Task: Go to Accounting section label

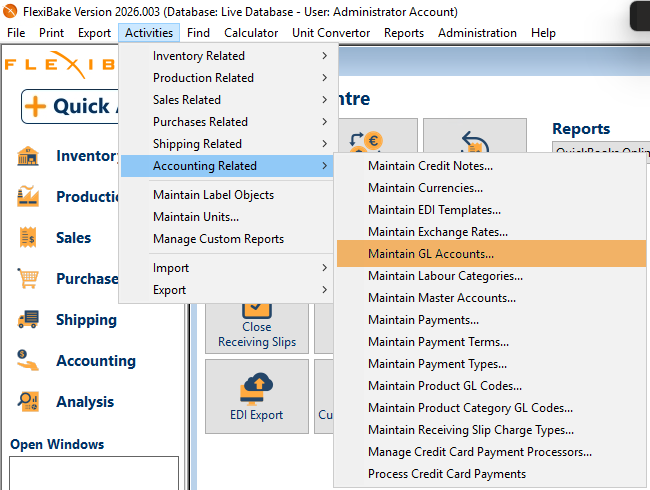Action: [x=96, y=361]
